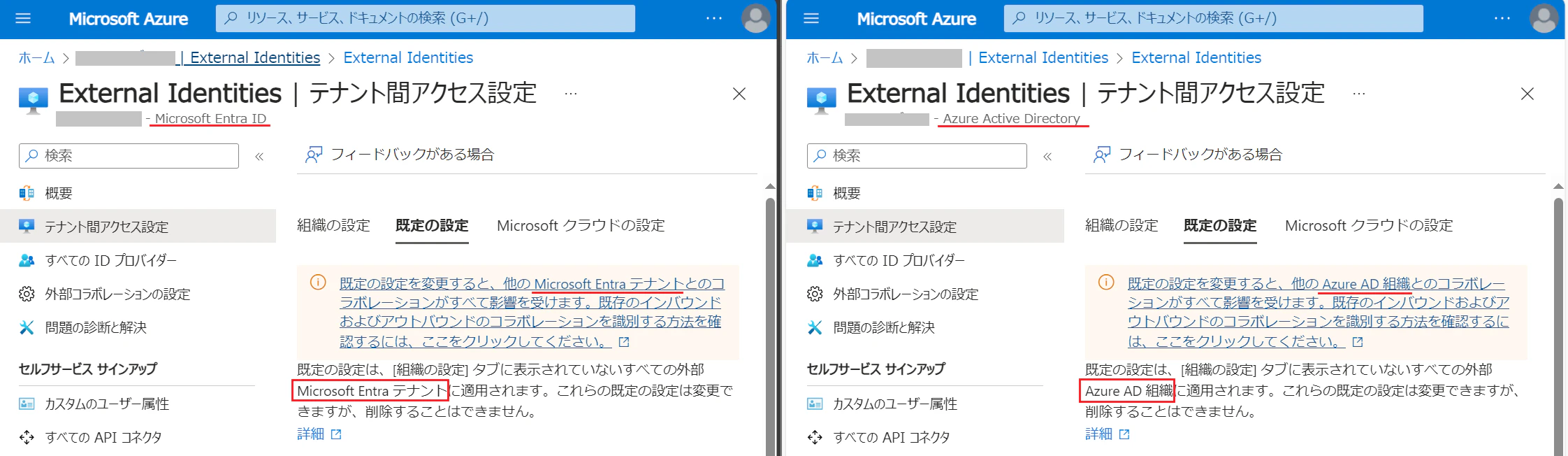Click the 外部コラボレーションの設定 gear icon in the right window

click(x=815, y=294)
